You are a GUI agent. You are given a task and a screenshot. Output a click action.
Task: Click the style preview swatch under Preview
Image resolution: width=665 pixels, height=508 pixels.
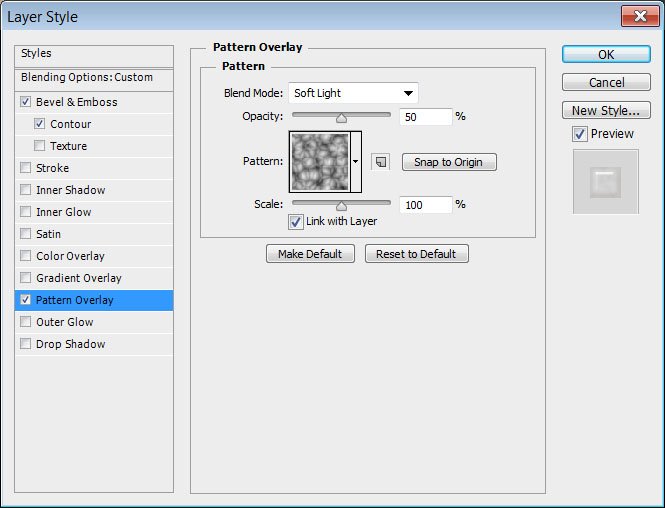pyautogui.click(x=605, y=182)
